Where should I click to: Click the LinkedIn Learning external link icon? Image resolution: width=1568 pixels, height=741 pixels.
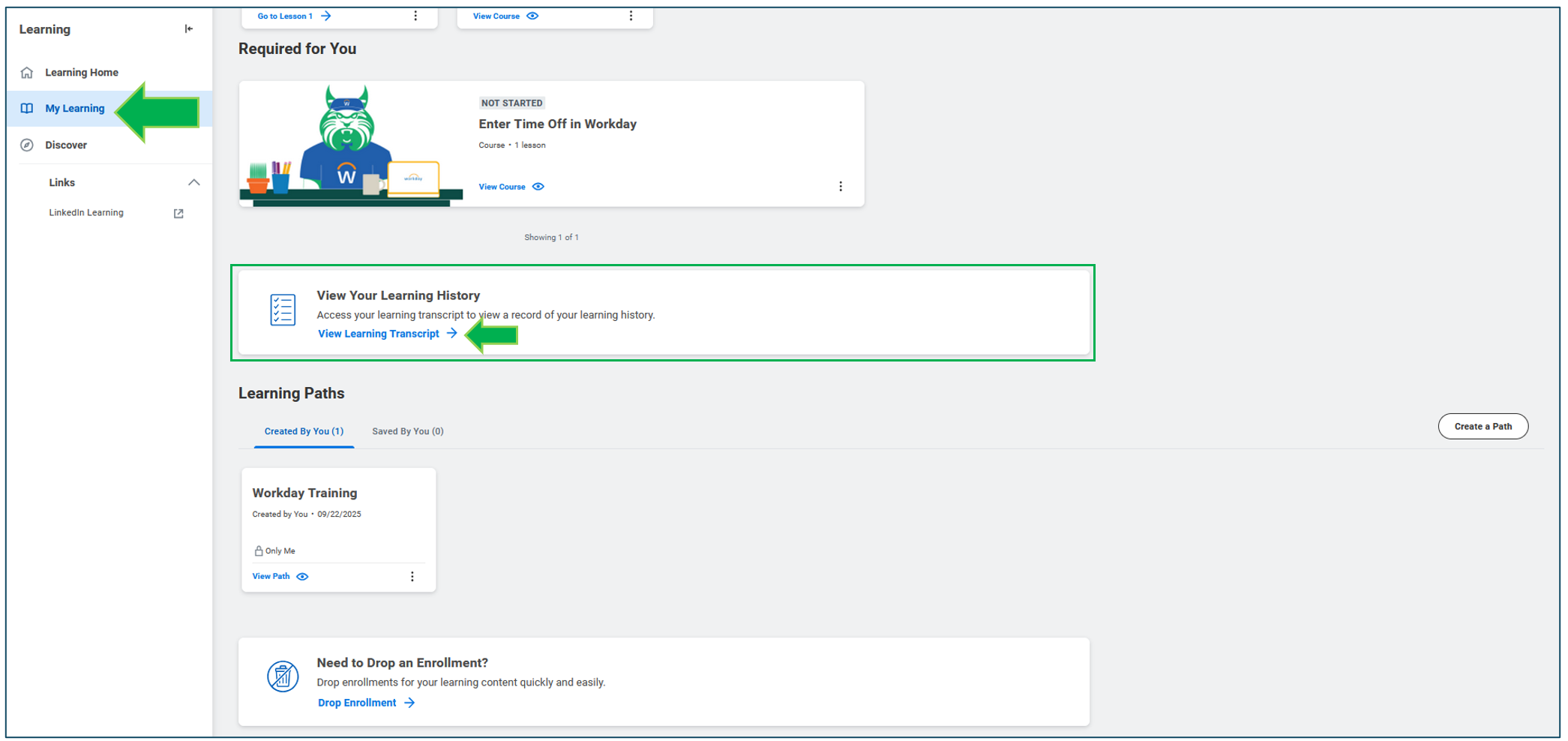178,214
